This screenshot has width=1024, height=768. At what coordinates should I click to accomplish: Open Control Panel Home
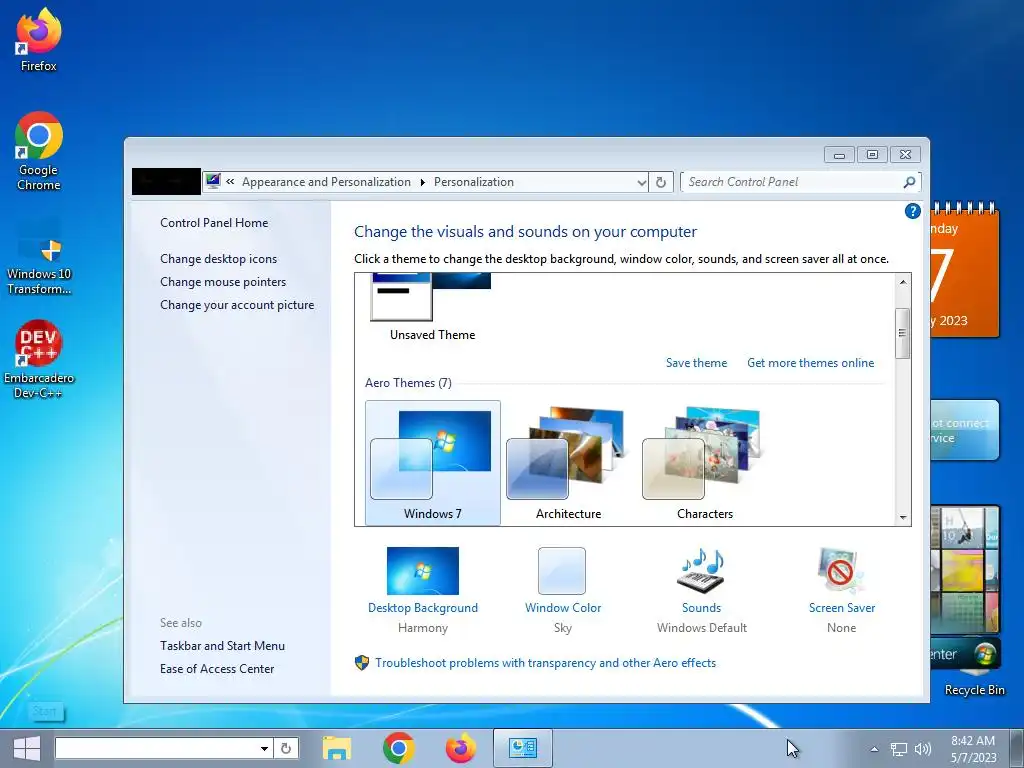pos(214,223)
